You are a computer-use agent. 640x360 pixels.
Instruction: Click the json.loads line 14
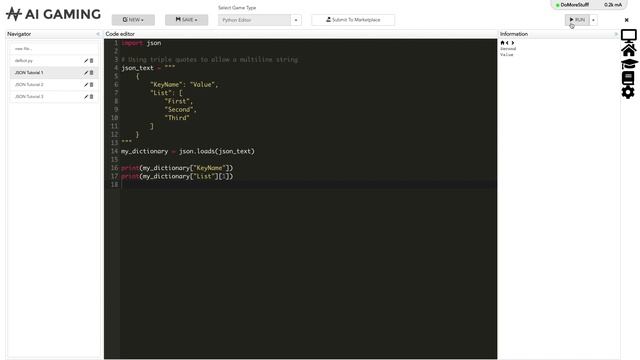(188, 151)
